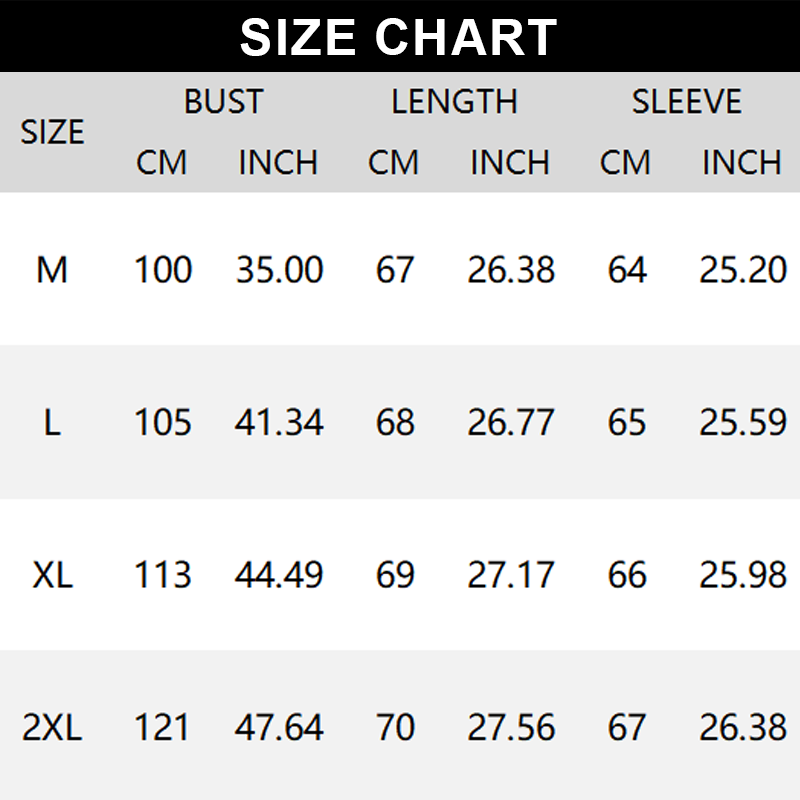Viewport: 800px width, 800px height.
Task: Click the 2XL size row label
Action: [52, 728]
